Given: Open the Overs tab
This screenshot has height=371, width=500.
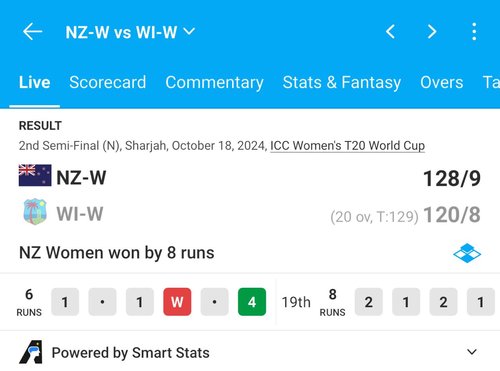Looking at the screenshot, I should pyautogui.click(x=442, y=82).
